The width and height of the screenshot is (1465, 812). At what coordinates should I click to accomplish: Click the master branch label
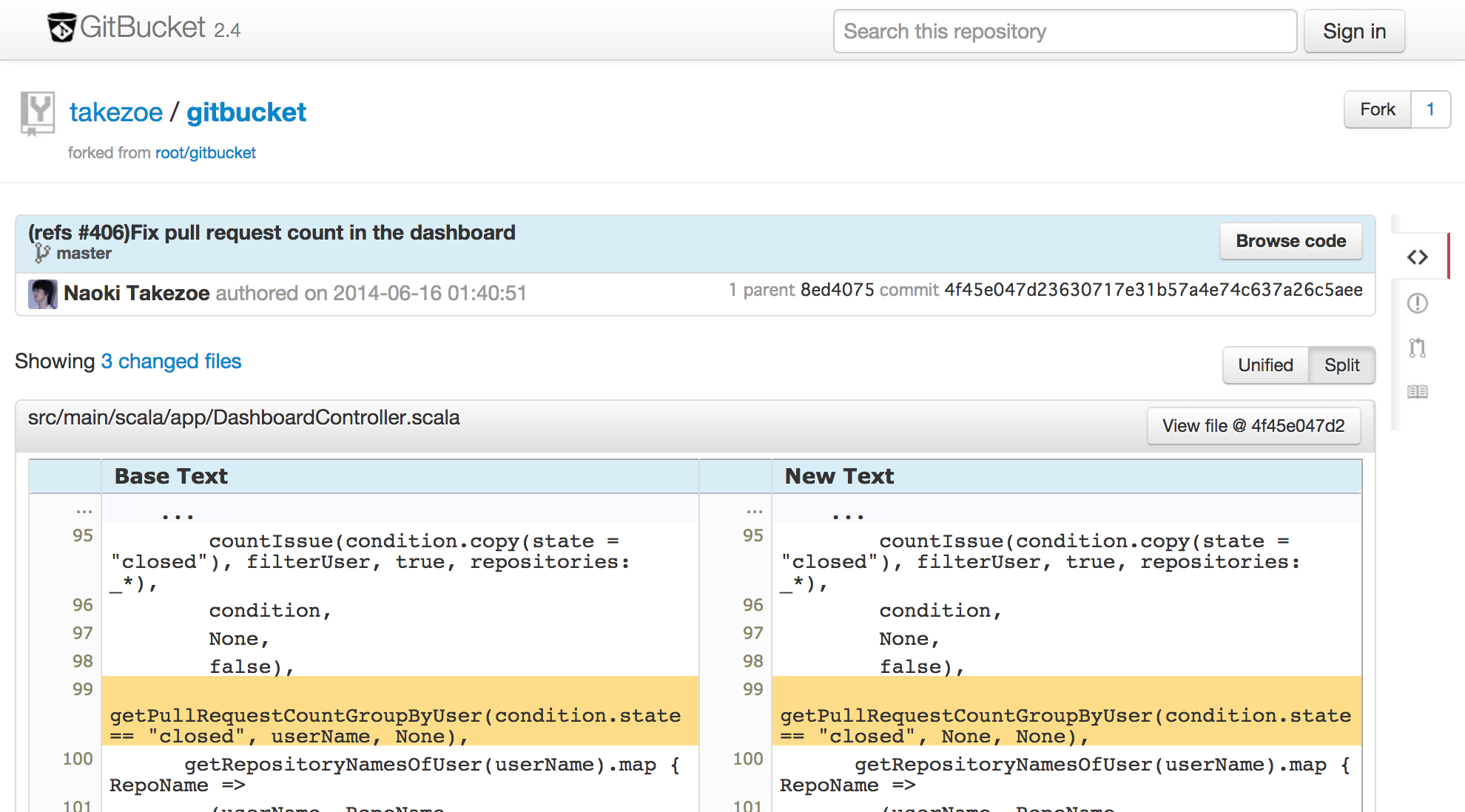(x=84, y=253)
